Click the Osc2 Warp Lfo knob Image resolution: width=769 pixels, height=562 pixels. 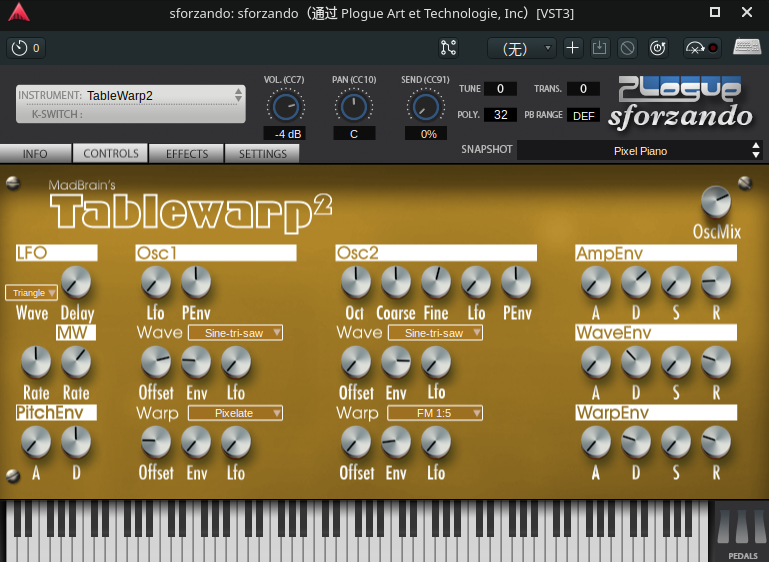(x=436, y=442)
